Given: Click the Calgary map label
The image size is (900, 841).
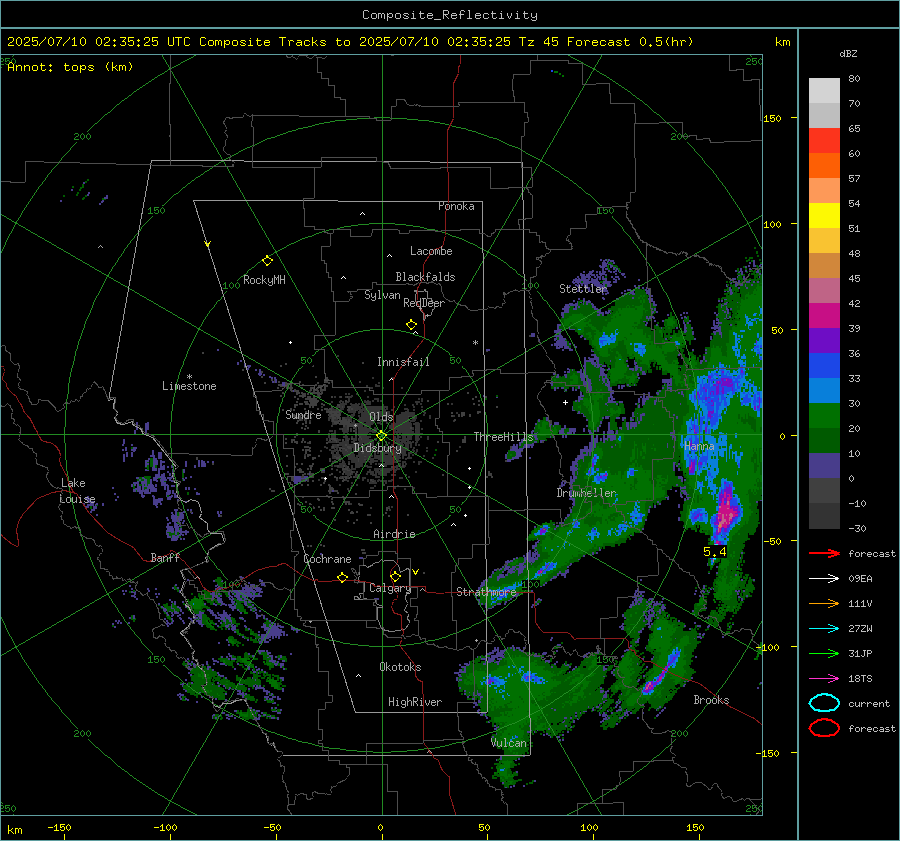Looking at the screenshot, I should 390,588.
